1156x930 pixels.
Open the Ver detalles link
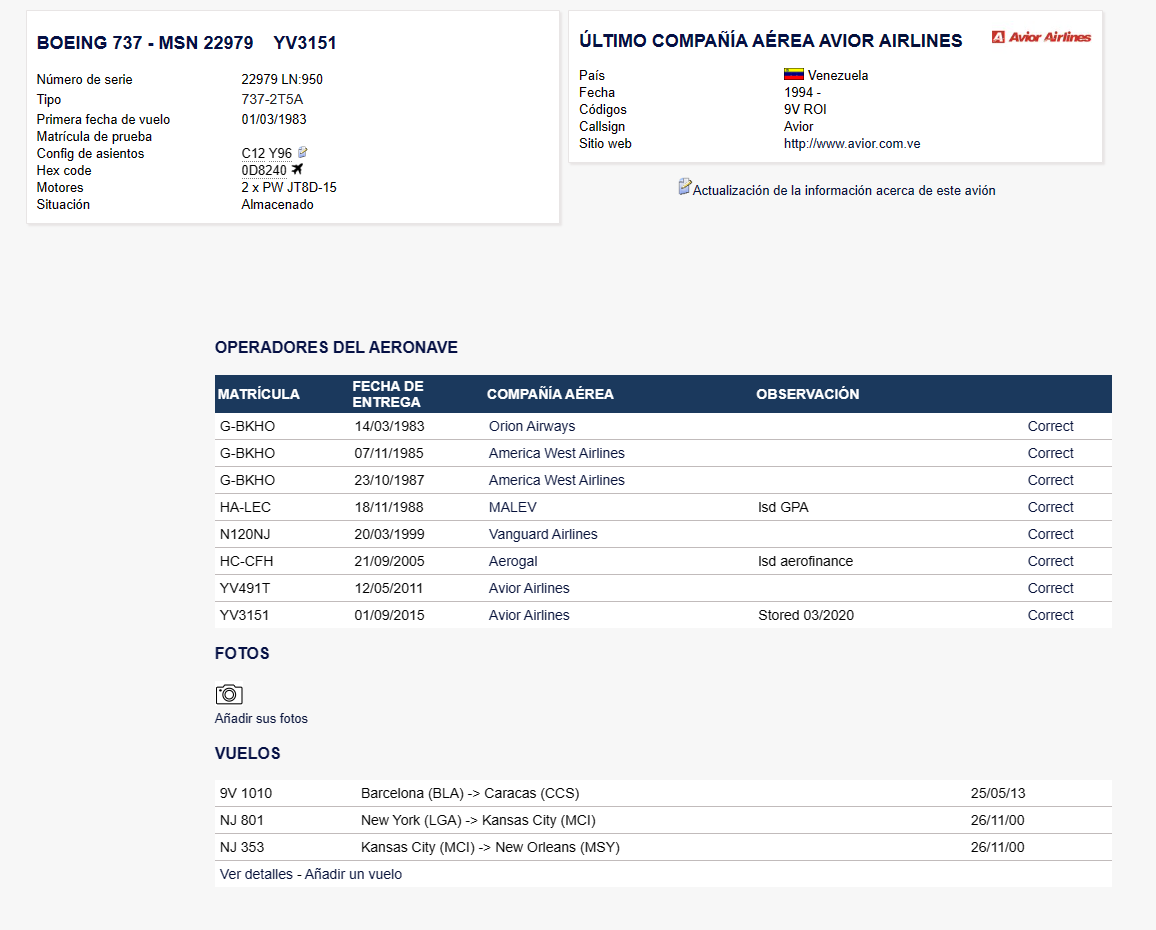point(256,874)
